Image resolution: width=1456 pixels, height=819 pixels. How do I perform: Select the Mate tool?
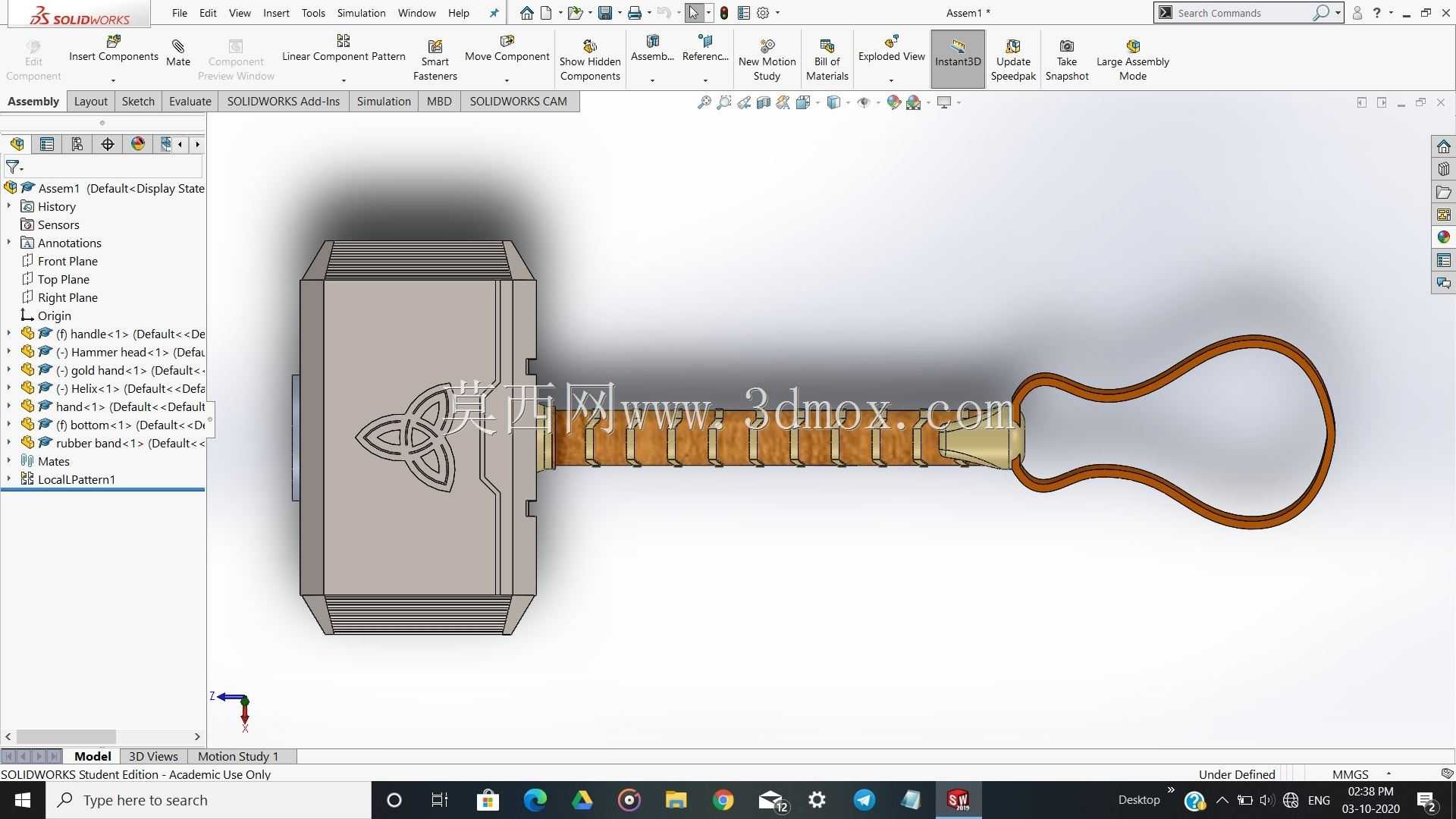[x=178, y=53]
